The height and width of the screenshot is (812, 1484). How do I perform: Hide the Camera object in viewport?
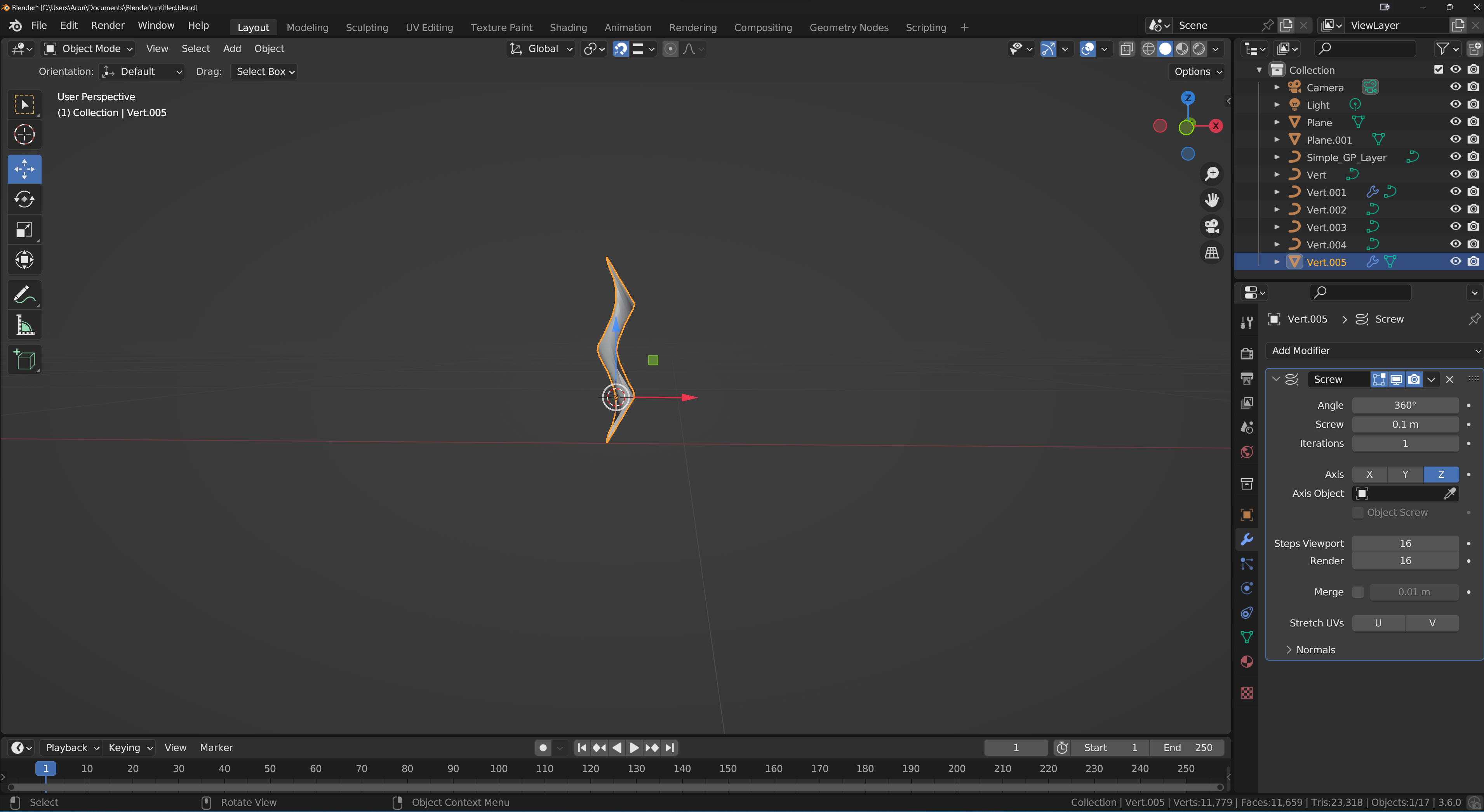click(1456, 87)
